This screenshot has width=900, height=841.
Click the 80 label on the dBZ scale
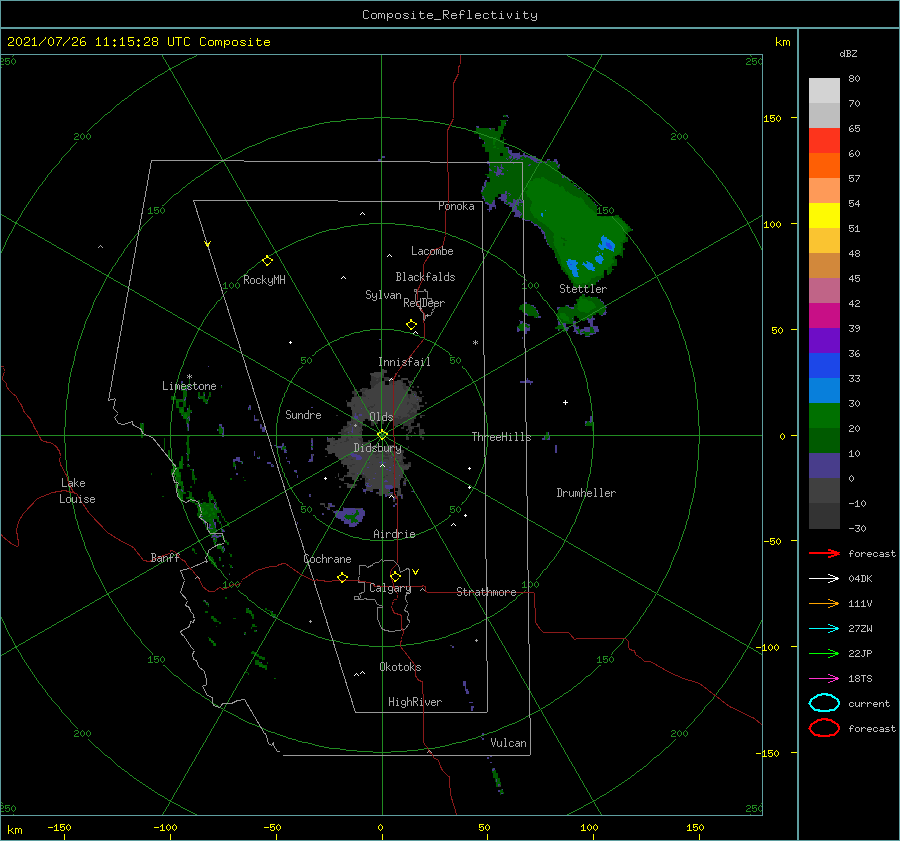(854, 78)
